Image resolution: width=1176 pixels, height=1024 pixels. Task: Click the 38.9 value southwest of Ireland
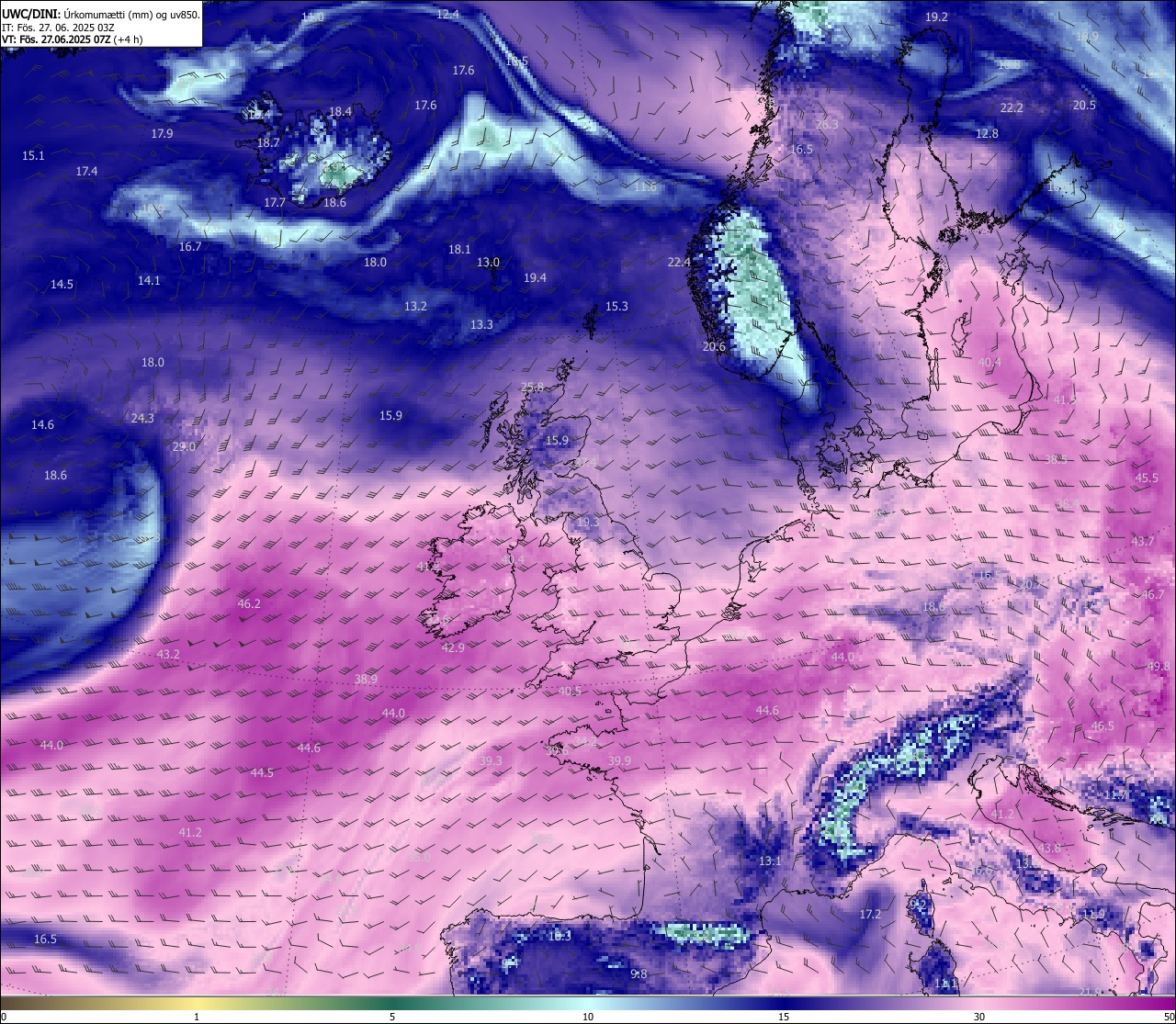[x=366, y=679]
